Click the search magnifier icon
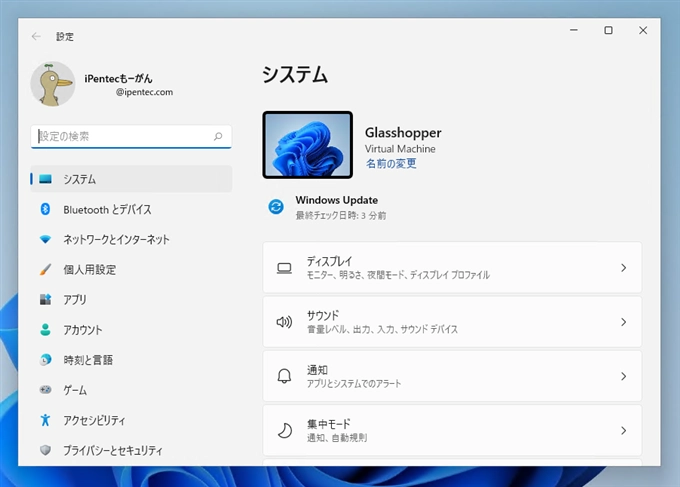680x487 pixels. [x=218, y=136]
